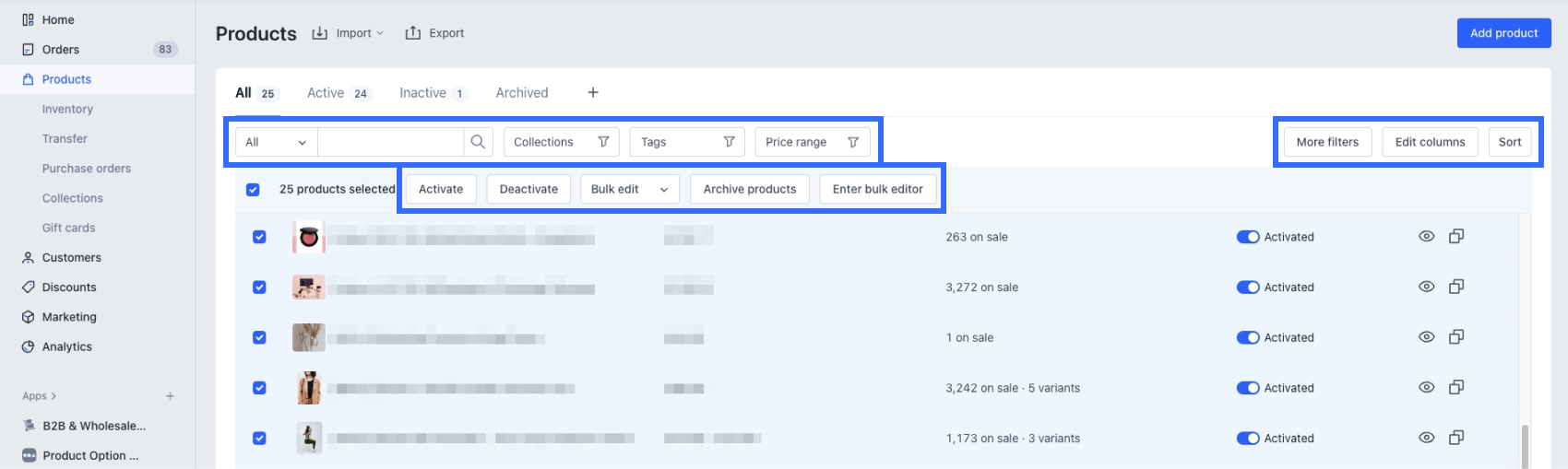The height and width of the screenshot is (469, 1568).
Task: Click the Archive products button
Action: [x=749, y=189]
